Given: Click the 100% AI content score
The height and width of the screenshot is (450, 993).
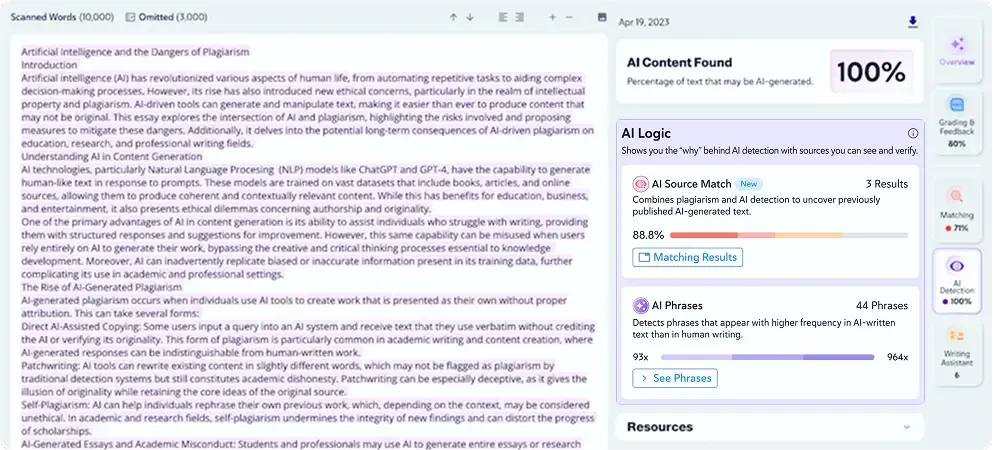Looking at the screenshot, I should coord(871,72).
